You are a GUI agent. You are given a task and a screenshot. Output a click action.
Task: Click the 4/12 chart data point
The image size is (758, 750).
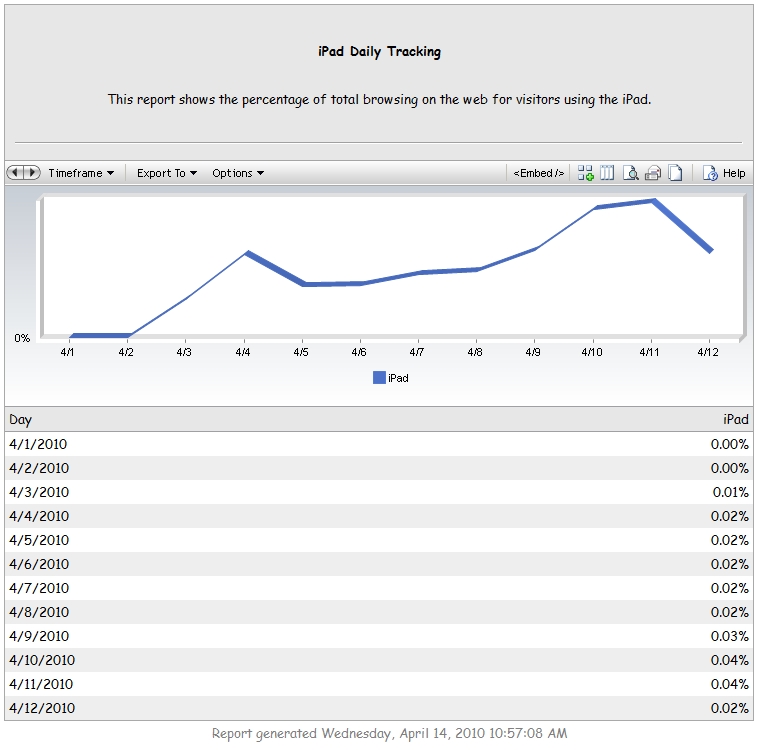point(711,250)
